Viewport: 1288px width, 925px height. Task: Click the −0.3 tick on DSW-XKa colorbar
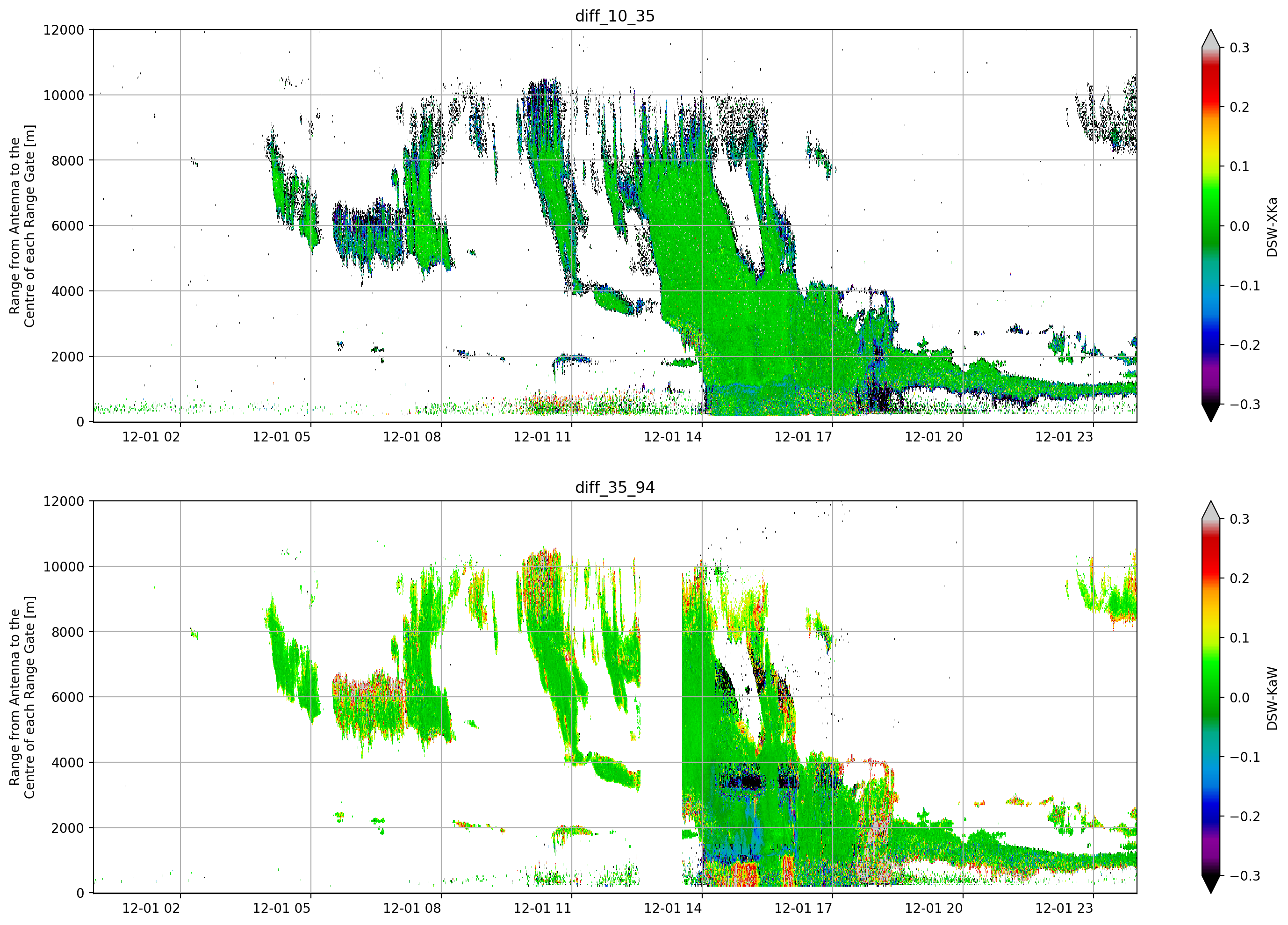click(1245, 405)
